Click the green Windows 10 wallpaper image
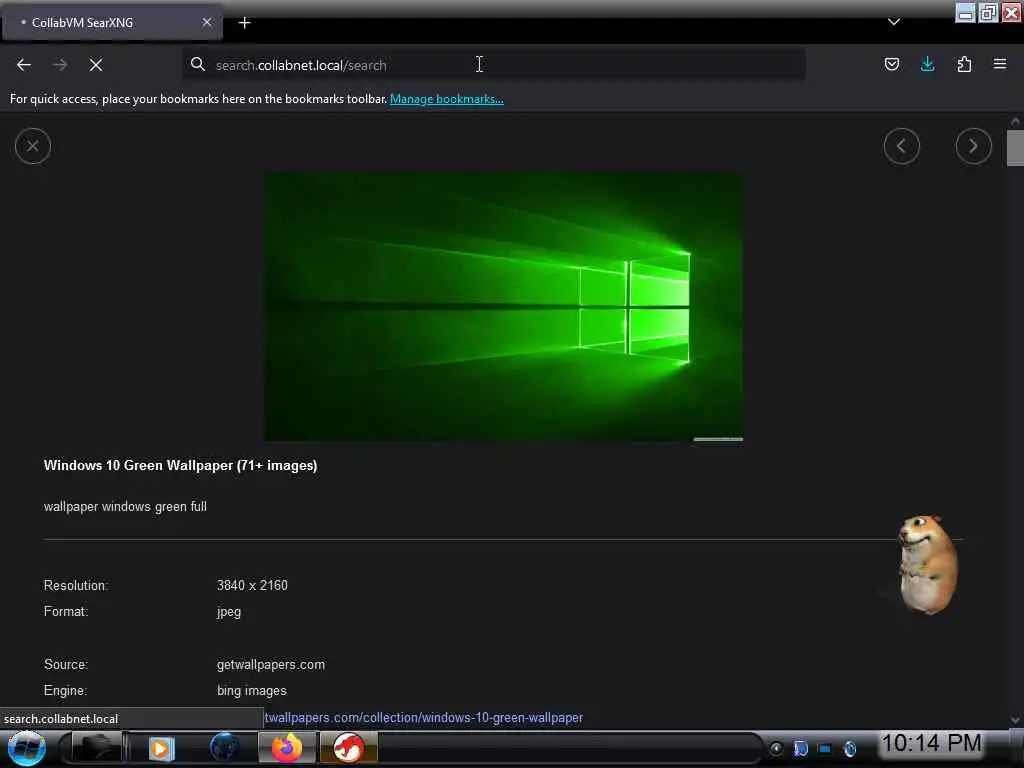Viewport: 1024px width, 768px height. 503,306
